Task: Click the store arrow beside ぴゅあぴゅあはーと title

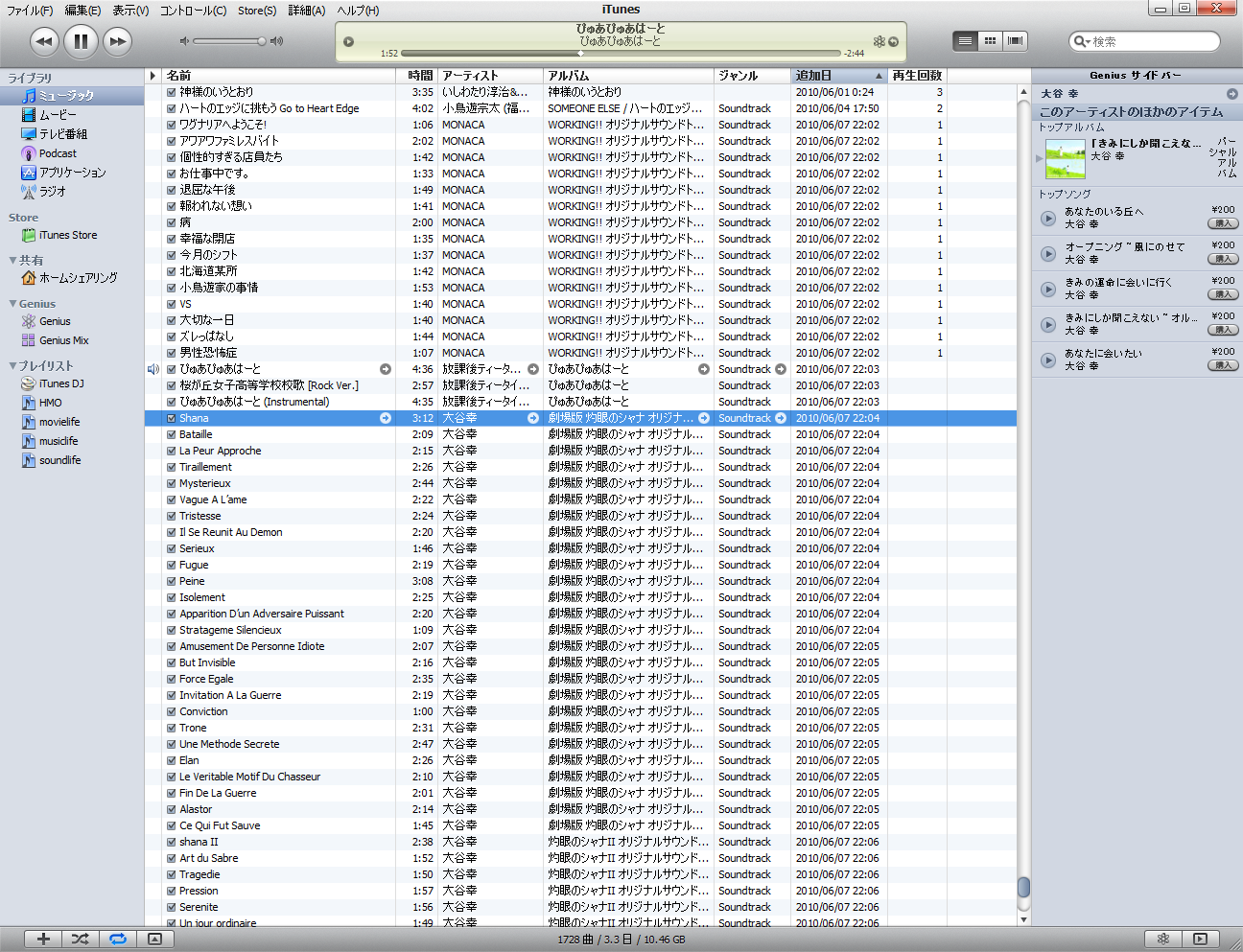Action: [x=386, y=369]
